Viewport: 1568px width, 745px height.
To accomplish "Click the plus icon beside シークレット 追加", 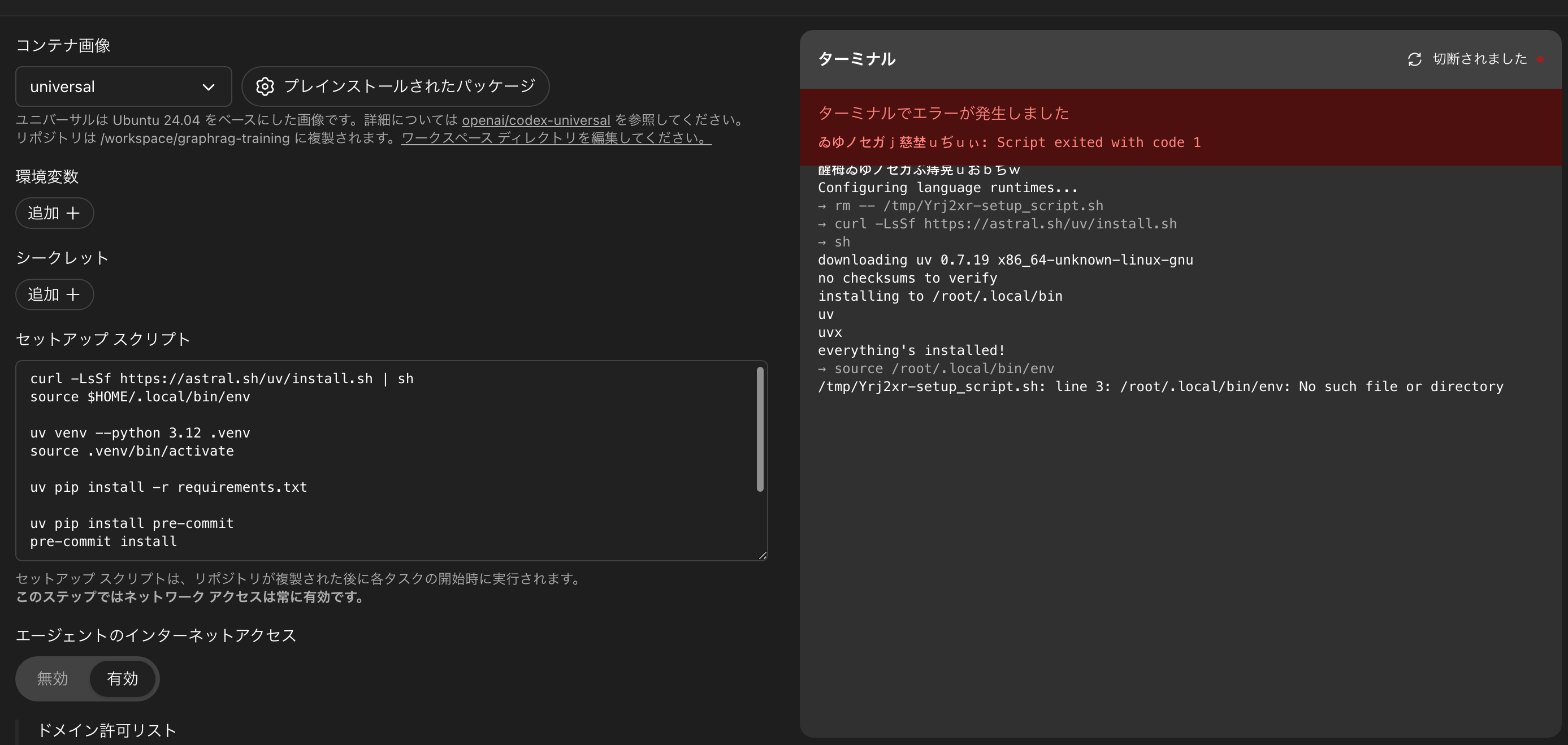I will [x=73, y=294].
